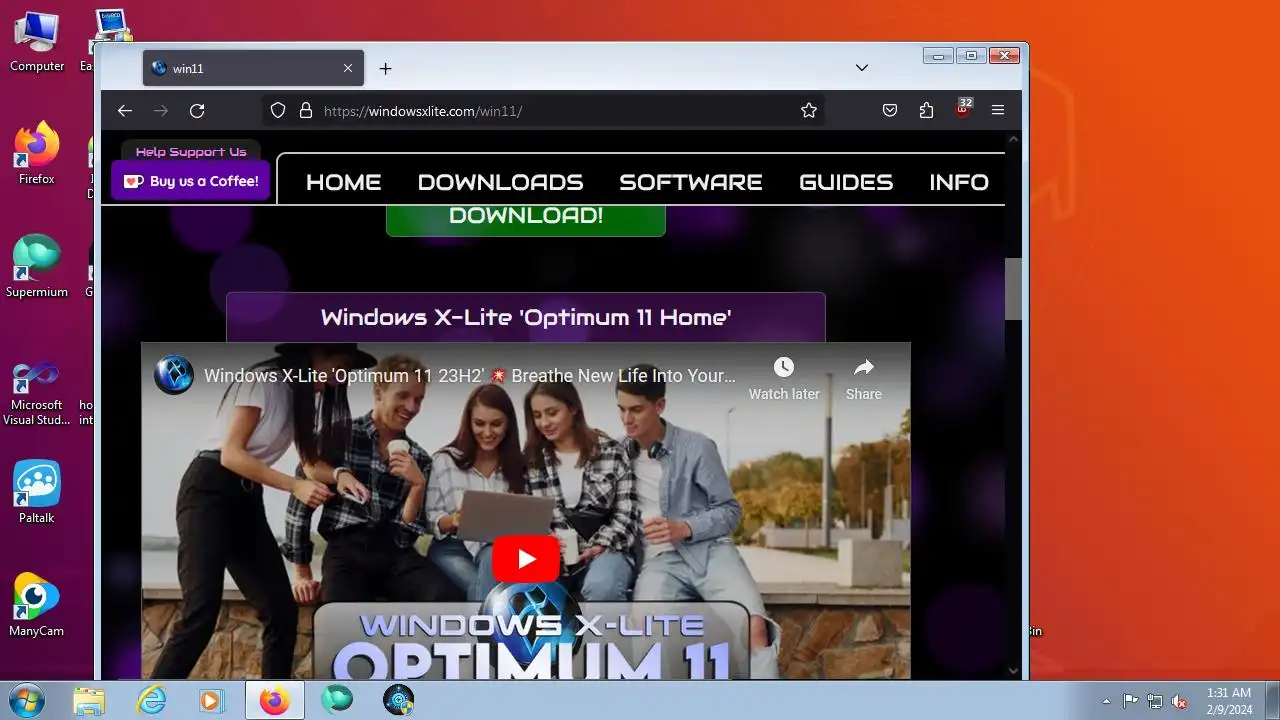Open the INFO menu item
Viewport: 1280px width, 720px height.
tap(959, 182)
